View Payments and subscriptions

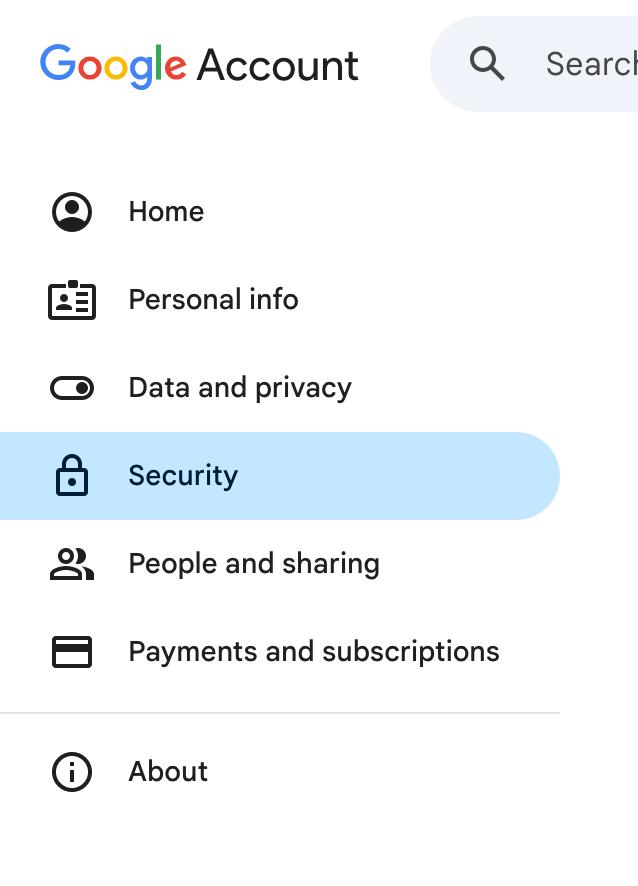pyautogui.click(x=314, y=651)
